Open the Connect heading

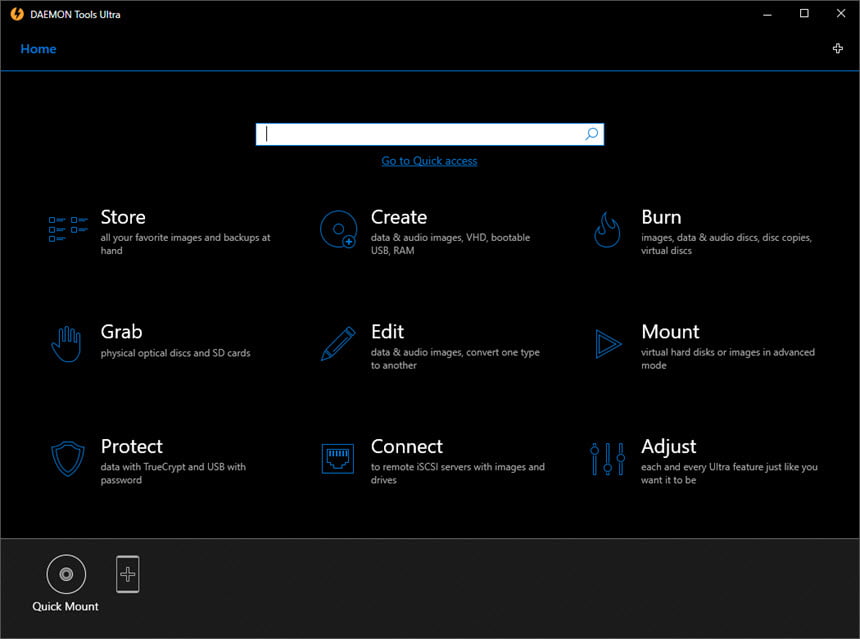pos(407,446)
